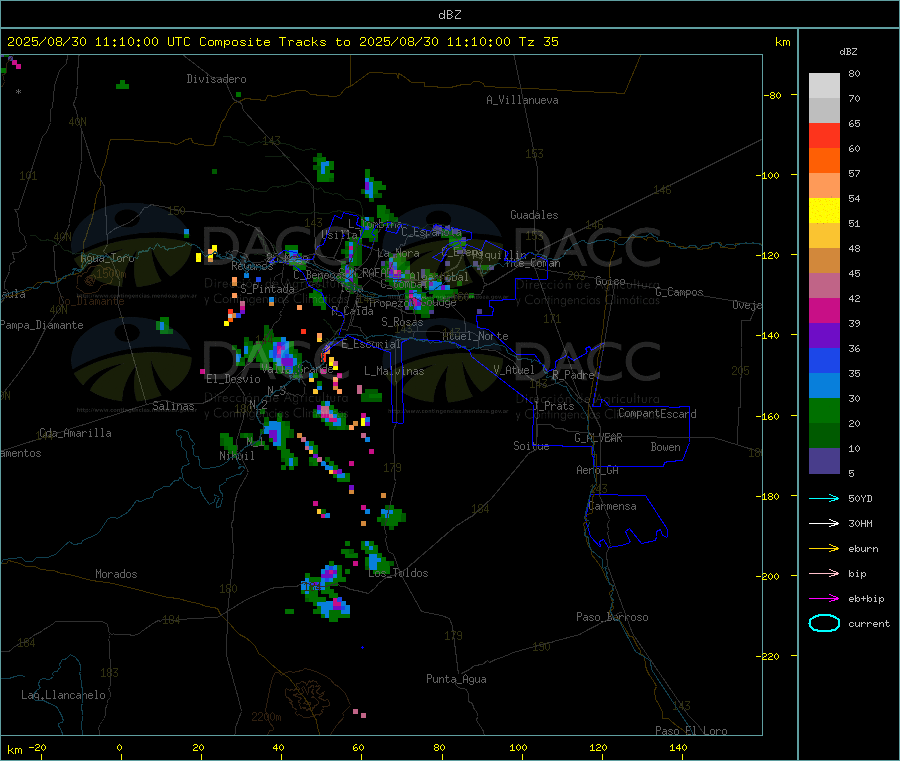The height and width of the screenshot is (761, 900).
Task: Select the royal blue 35-36 dBZ swatch
Action: pos(824,360)
